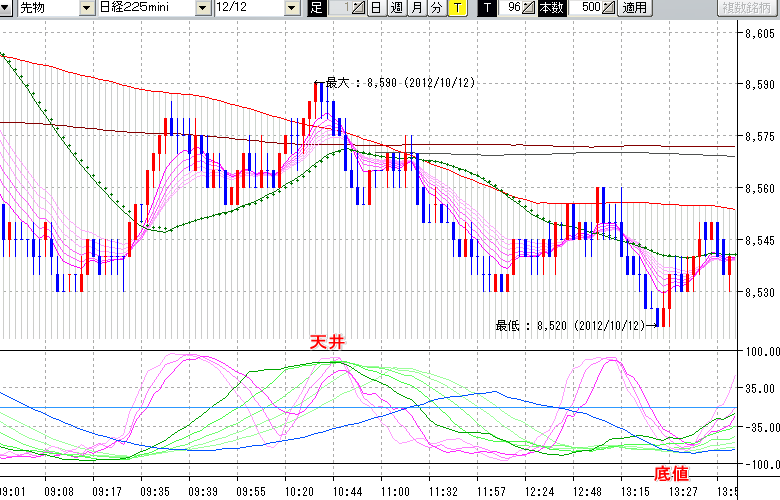Click the red 底値 bottom marker
This screenshot has width=780, height=500.
click(671, 471)
